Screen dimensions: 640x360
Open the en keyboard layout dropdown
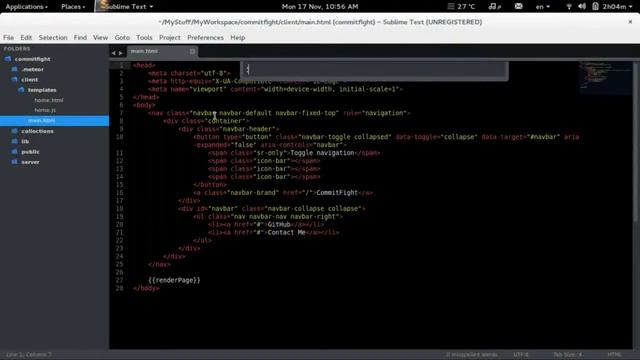pos(542,7)
